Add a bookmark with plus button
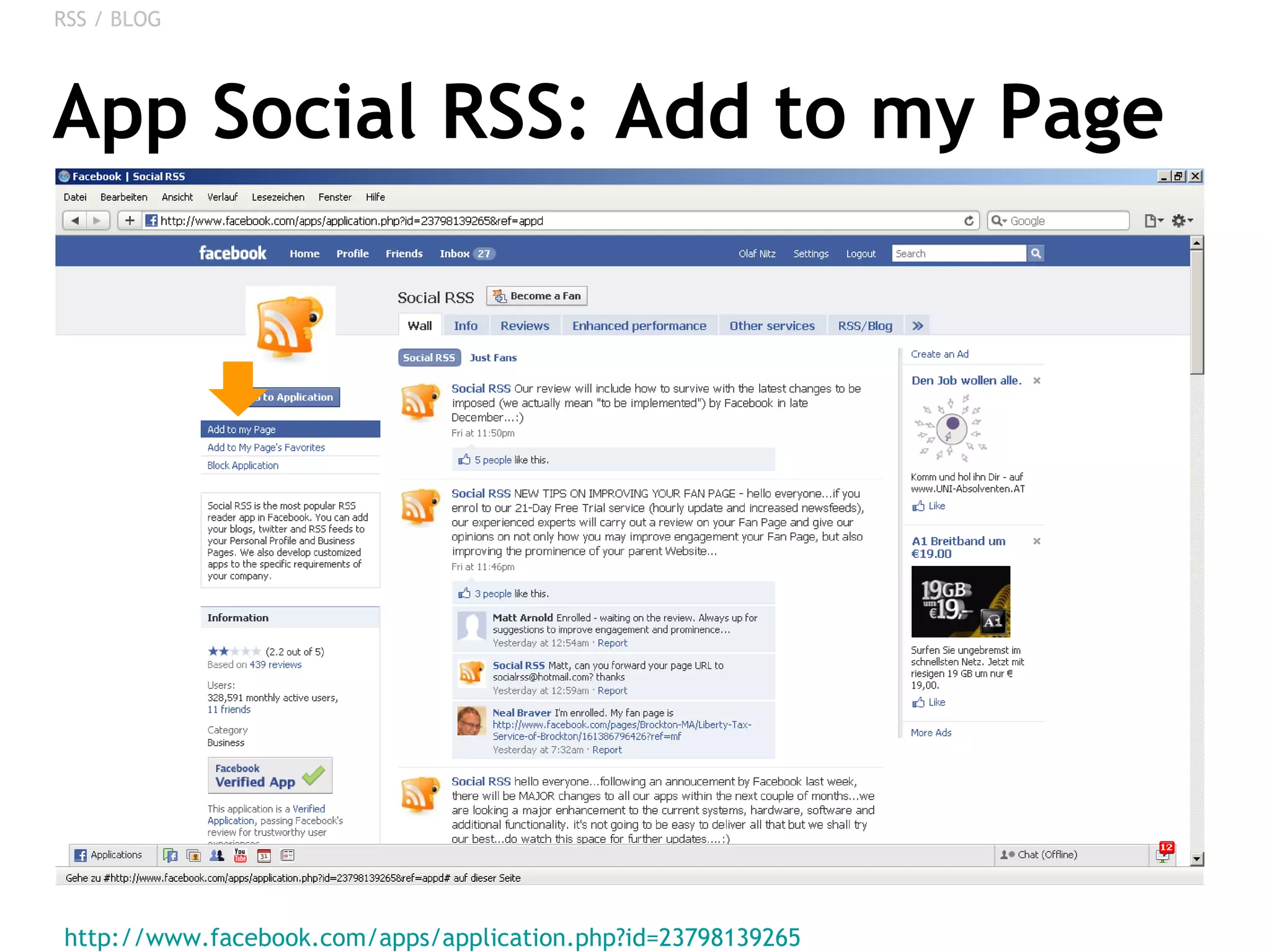This screenshot has height=952, width=1270. [x=130, y=221]
